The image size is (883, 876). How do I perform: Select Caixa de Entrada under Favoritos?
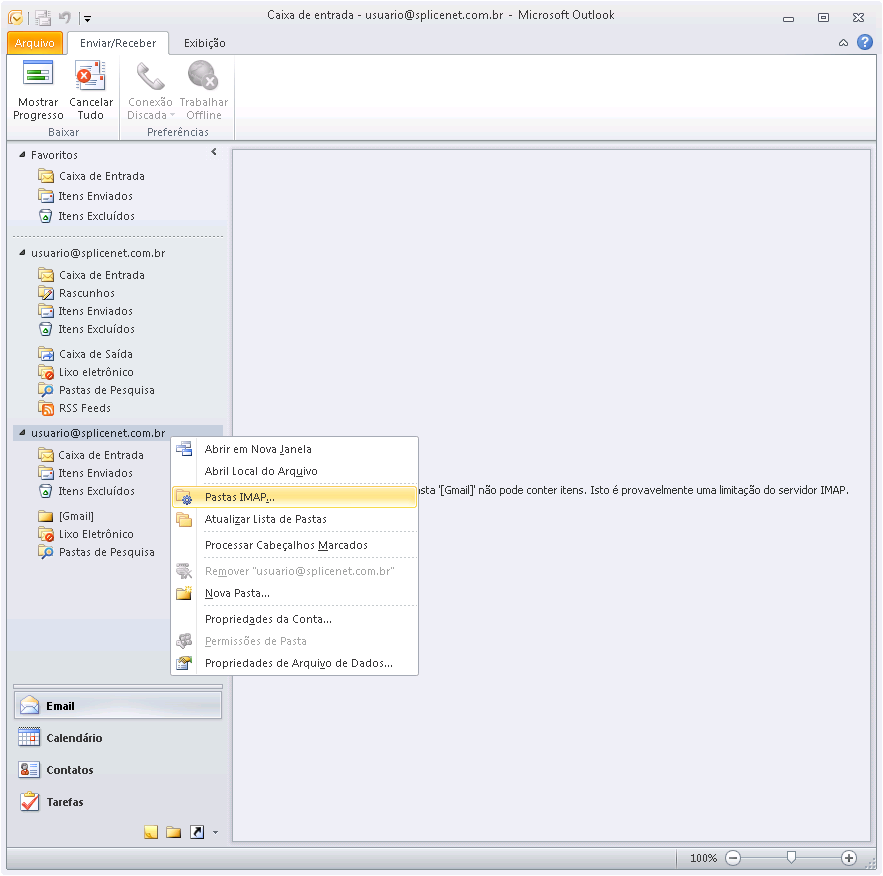[x=101, y=176]
